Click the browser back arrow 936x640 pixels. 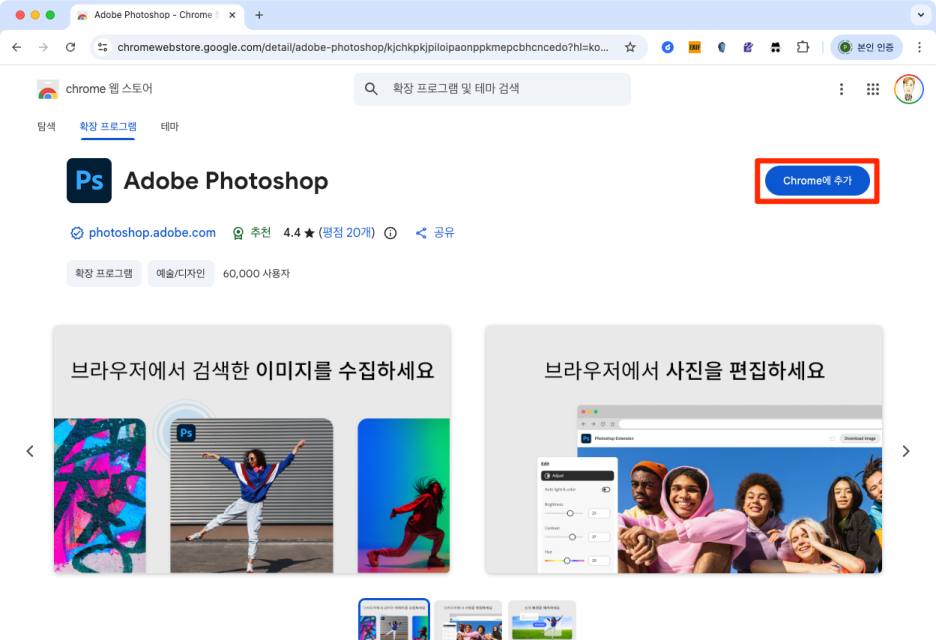click(17, 47)
